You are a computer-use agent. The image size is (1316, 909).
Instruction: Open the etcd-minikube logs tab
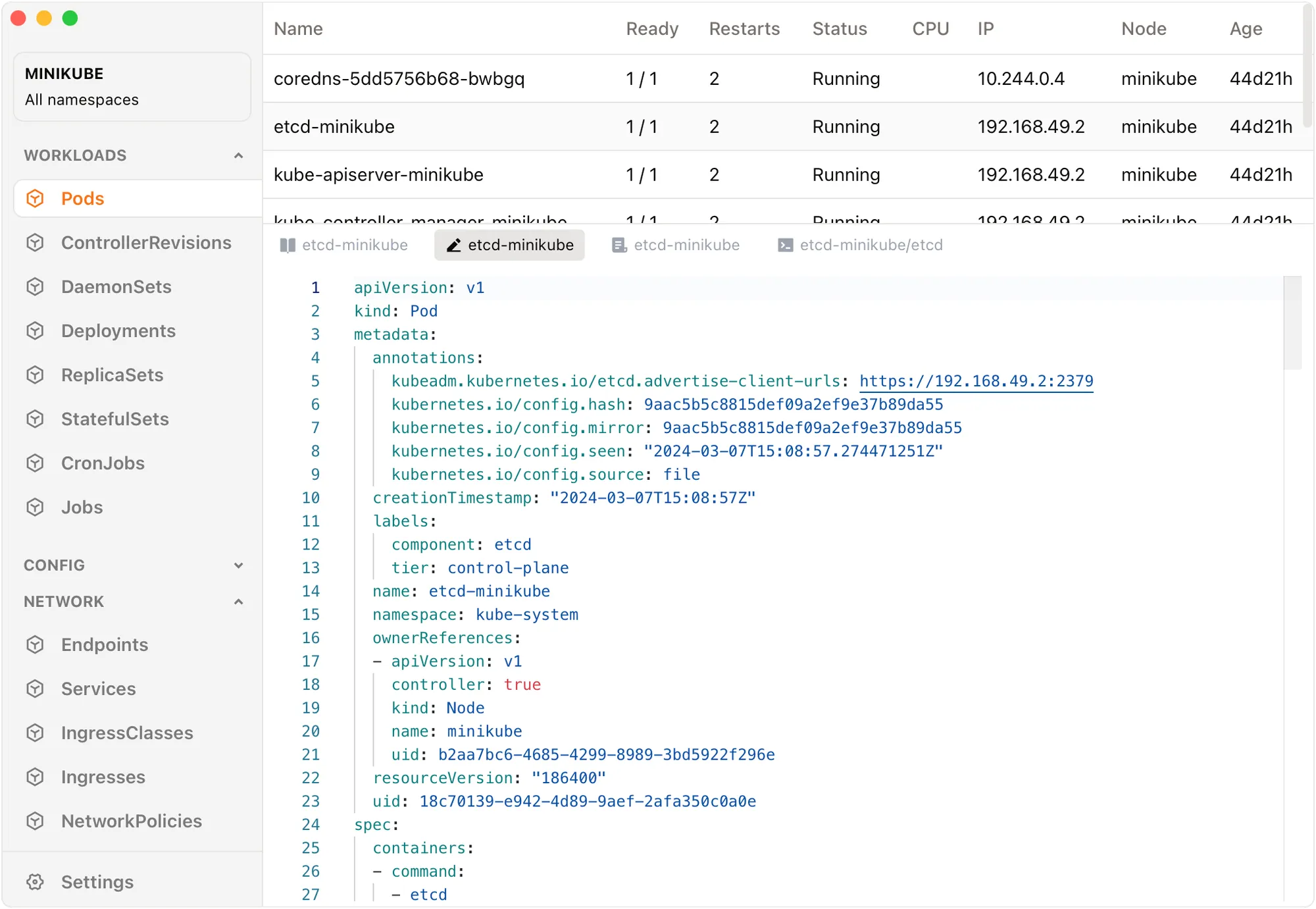pyautogui.click(x=676, y=246)
